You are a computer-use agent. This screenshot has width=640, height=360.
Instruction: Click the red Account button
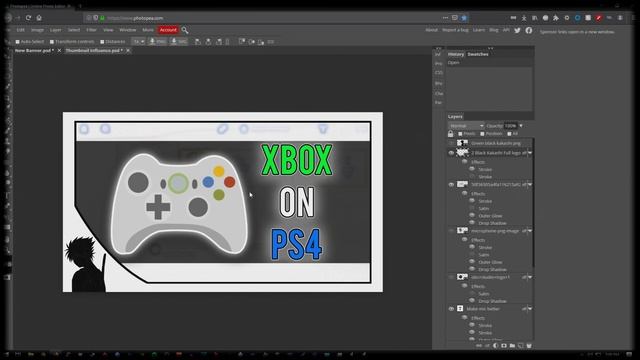point(168,30)
